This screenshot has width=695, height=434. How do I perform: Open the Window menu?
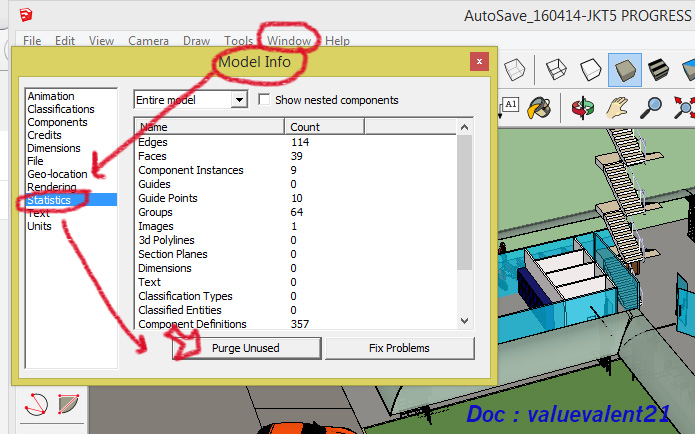click(289, 41)
